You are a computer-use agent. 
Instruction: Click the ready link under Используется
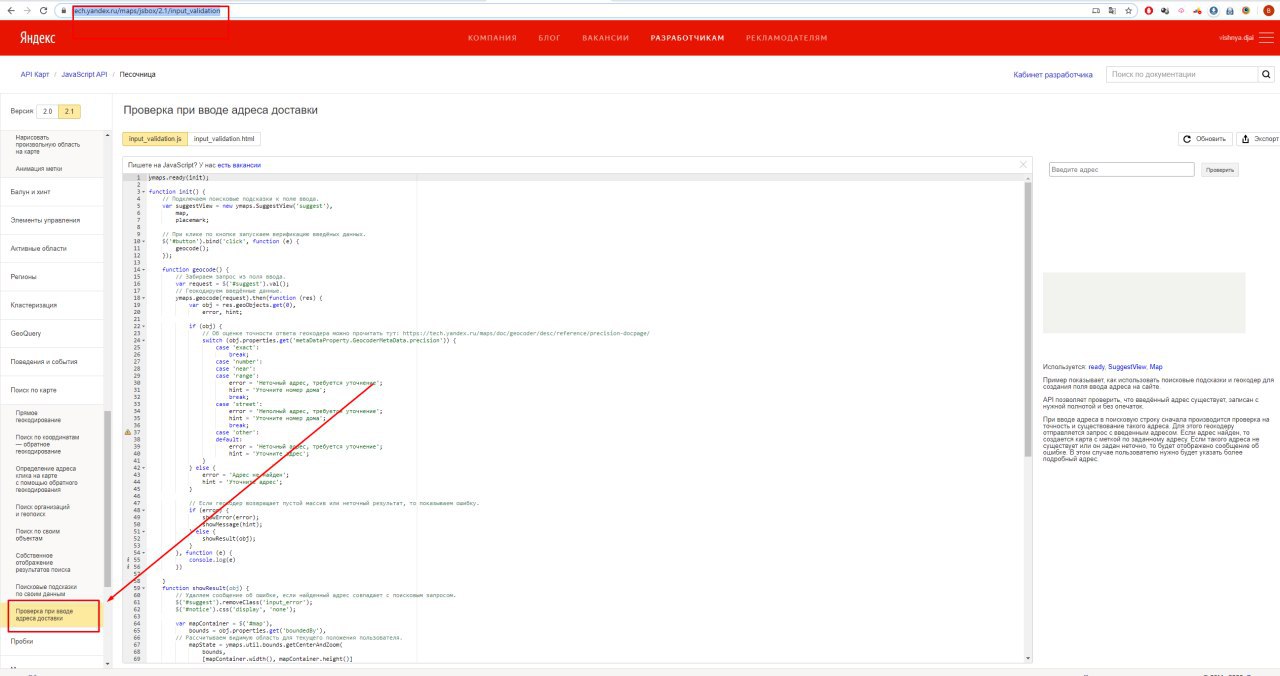pos(1096,367)
